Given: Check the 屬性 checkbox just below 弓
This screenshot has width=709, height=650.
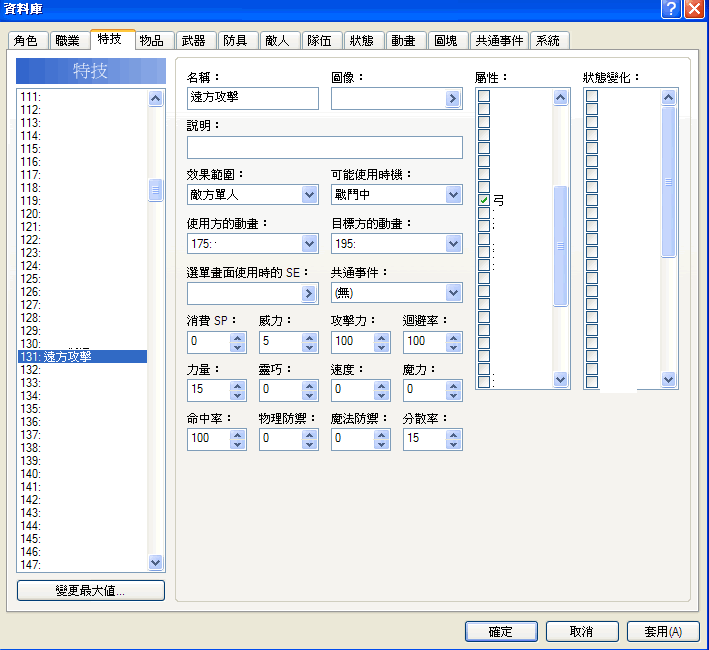Looking at the screenshot, I should point(484,213).
